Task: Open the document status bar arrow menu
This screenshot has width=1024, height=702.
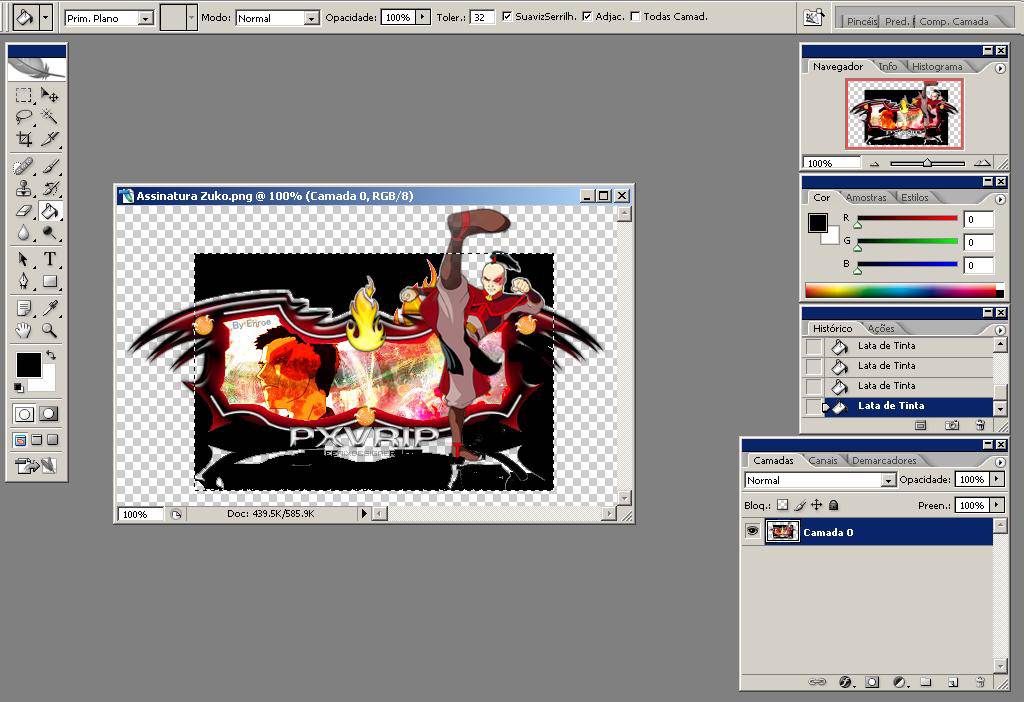Action: coord(364,514)
